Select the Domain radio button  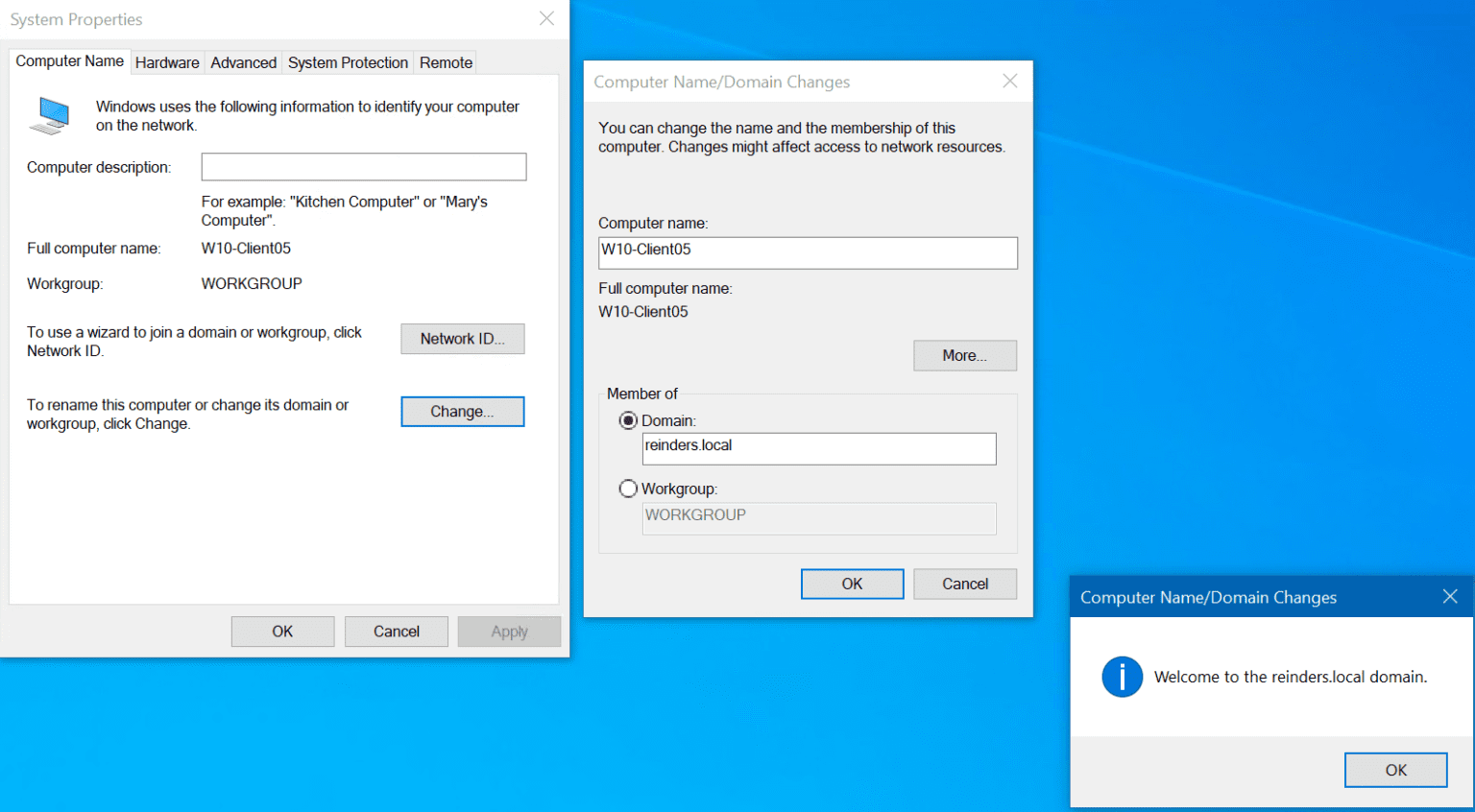click(628, 420)
